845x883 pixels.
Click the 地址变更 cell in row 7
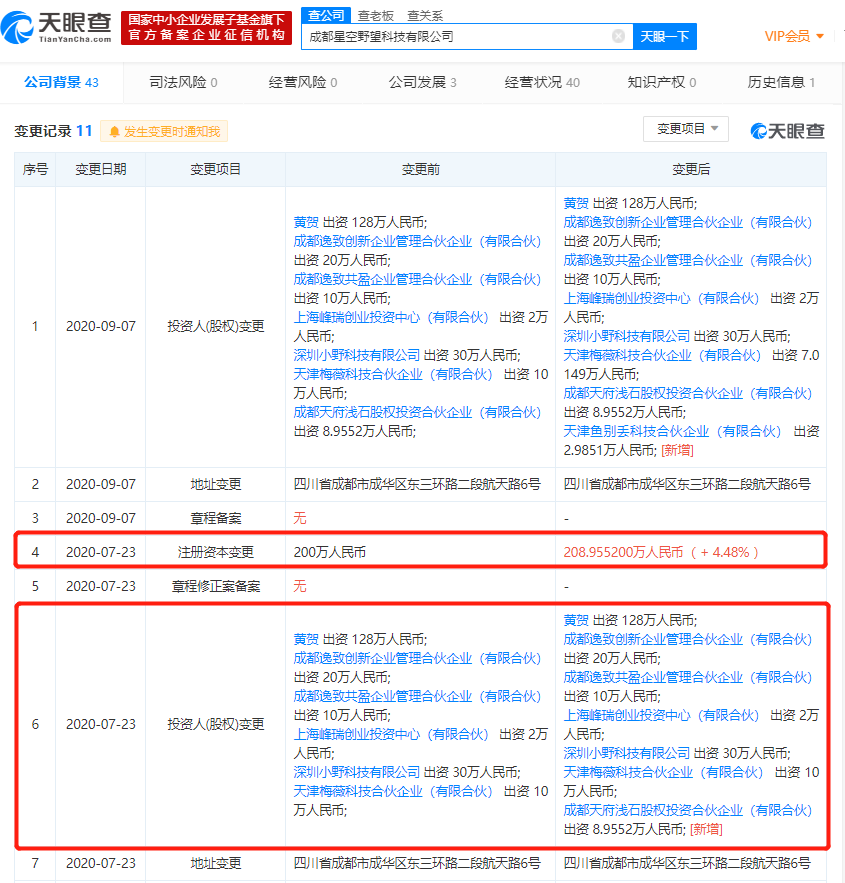coord(216,863)
